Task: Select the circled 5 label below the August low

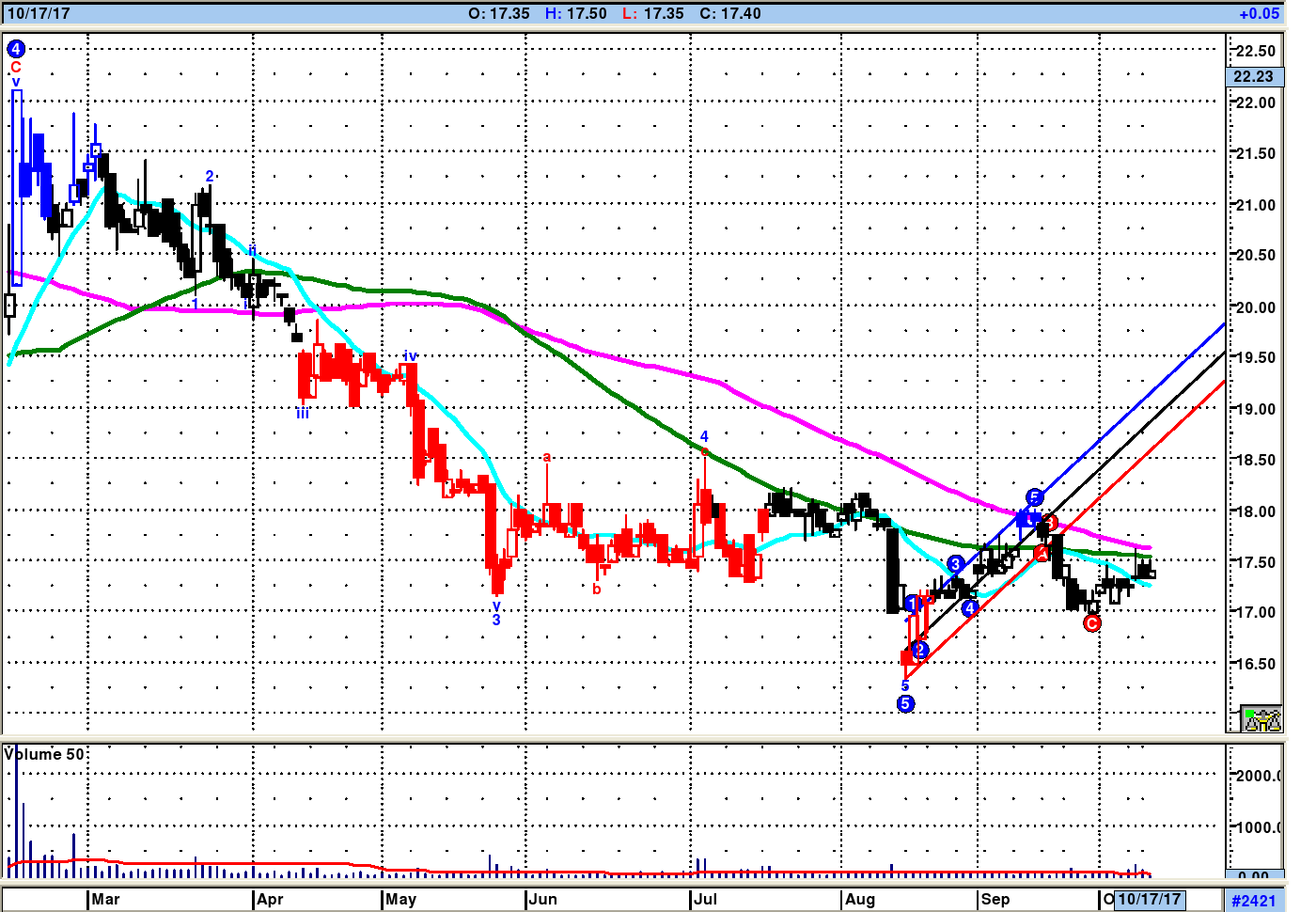Action: pyautogui.click(x=905, y=703)
